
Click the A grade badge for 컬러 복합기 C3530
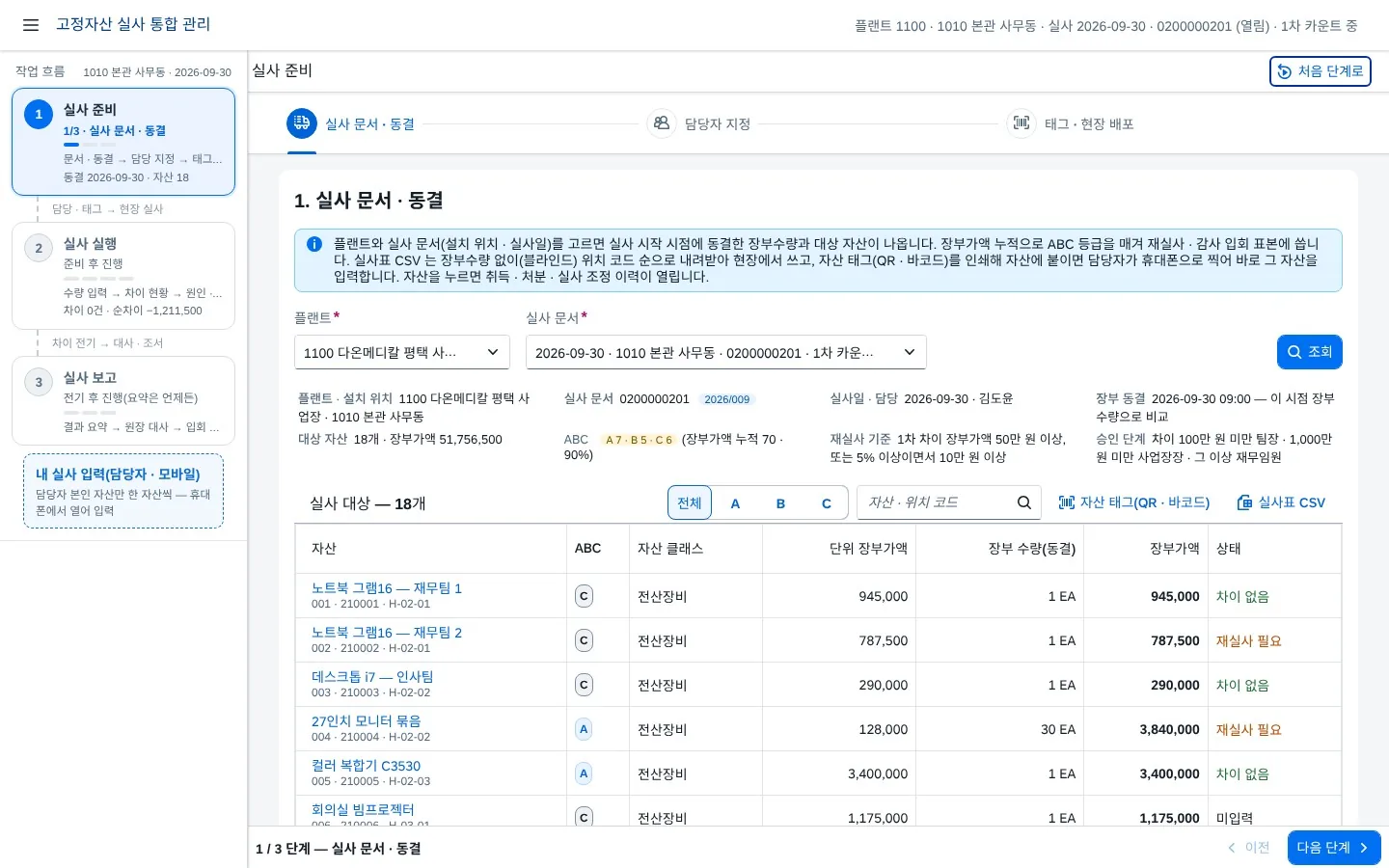click(x=584, y=773)
